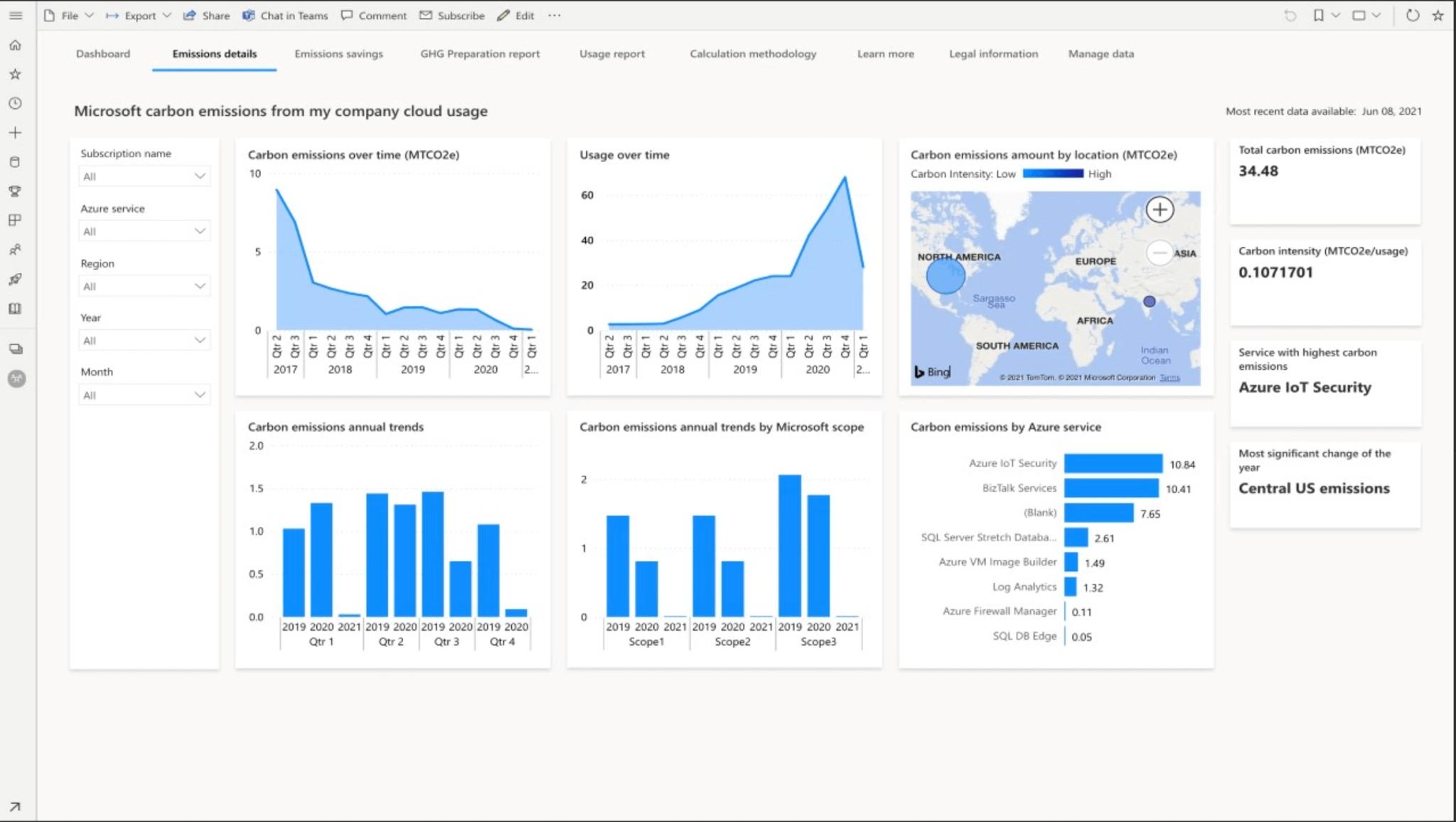The height and width of the screenshot is (822, 1456).
Task: Refresh the report using the reload icon
Action: click(1412, 15)
